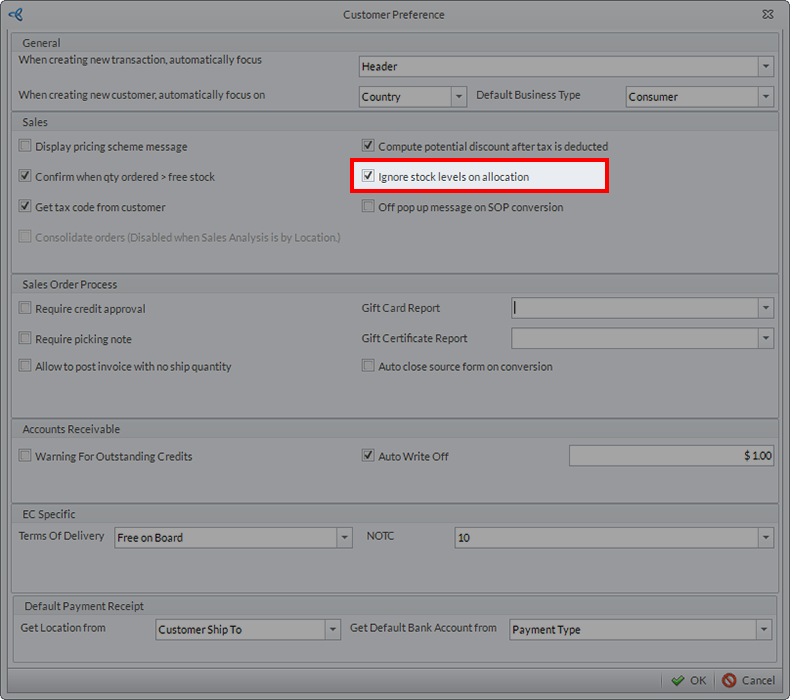Tick Warning For Outstanding Credits
This screenshot has height=700, width=790.
[x=26, y=456]
